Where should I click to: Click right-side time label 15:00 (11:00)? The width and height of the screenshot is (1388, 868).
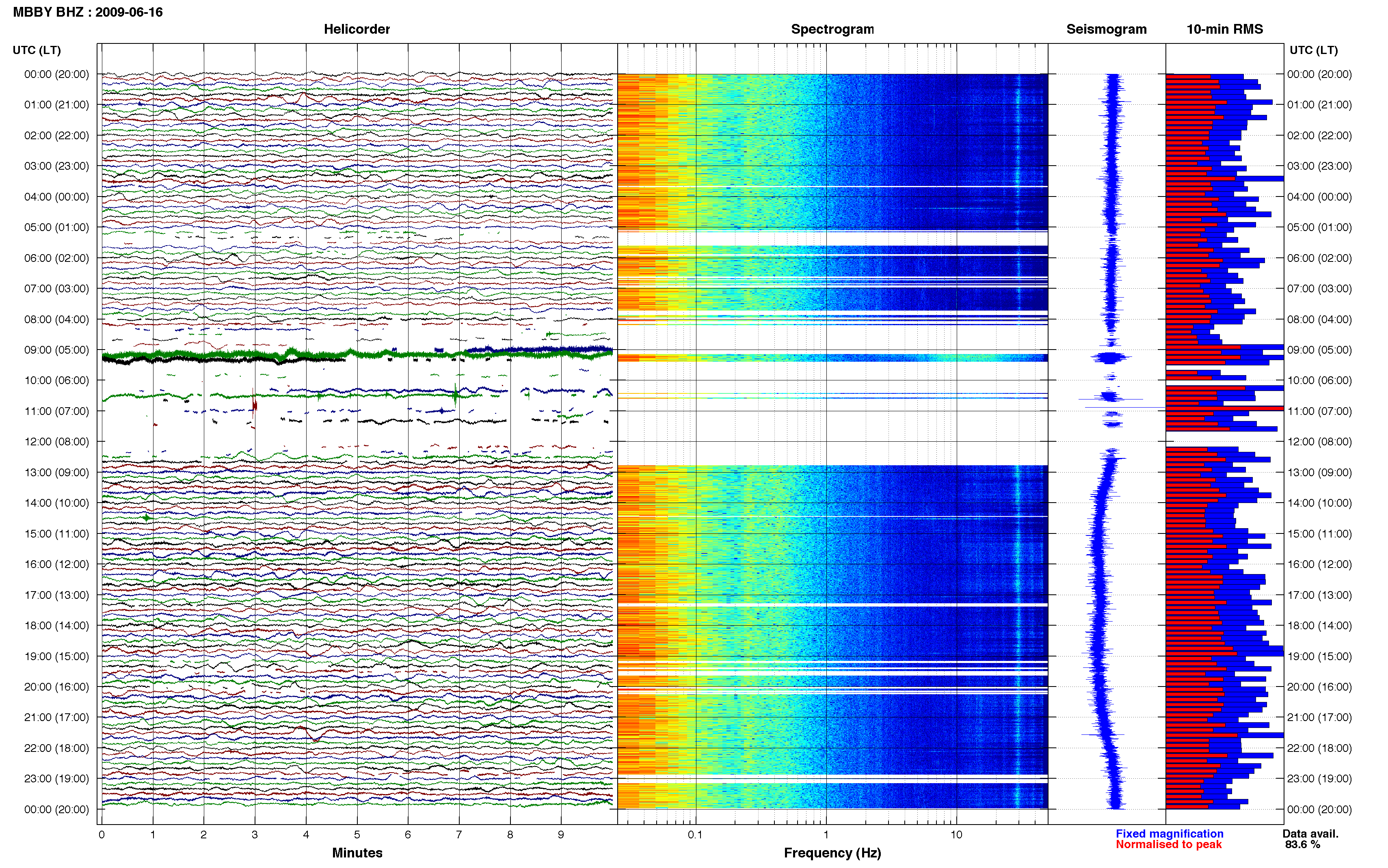coord(1319,533)
